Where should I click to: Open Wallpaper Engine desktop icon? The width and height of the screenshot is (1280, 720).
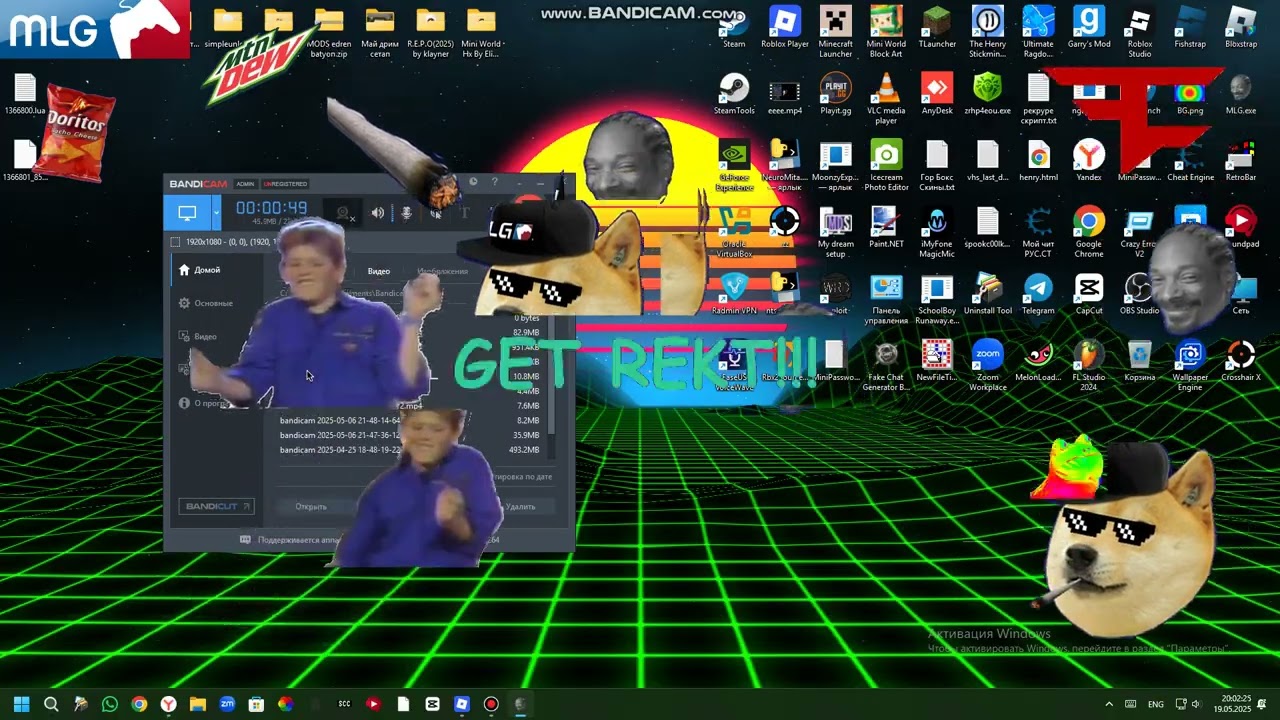point(1190,366)
